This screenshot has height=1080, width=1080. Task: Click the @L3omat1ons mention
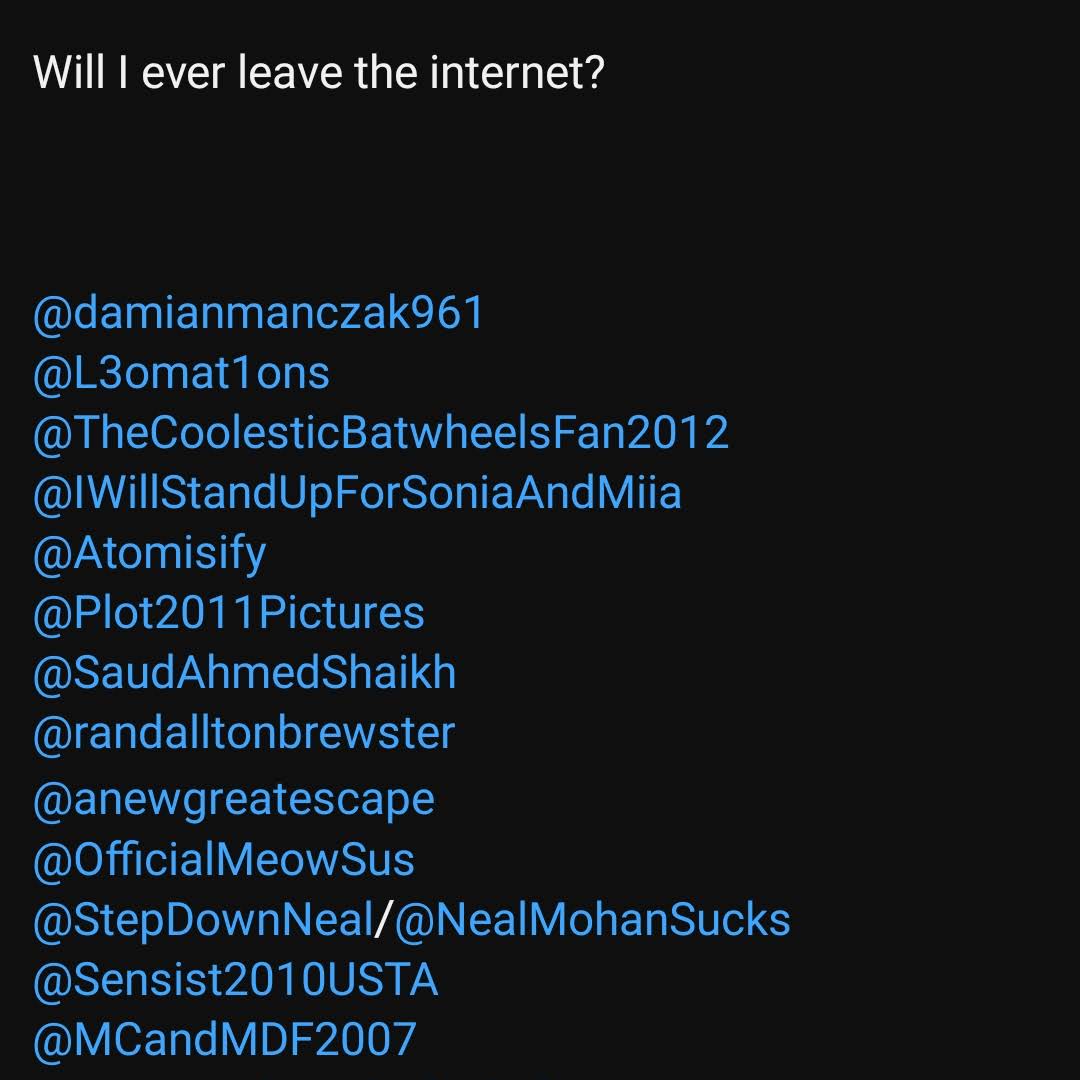[x=181, y=373]
